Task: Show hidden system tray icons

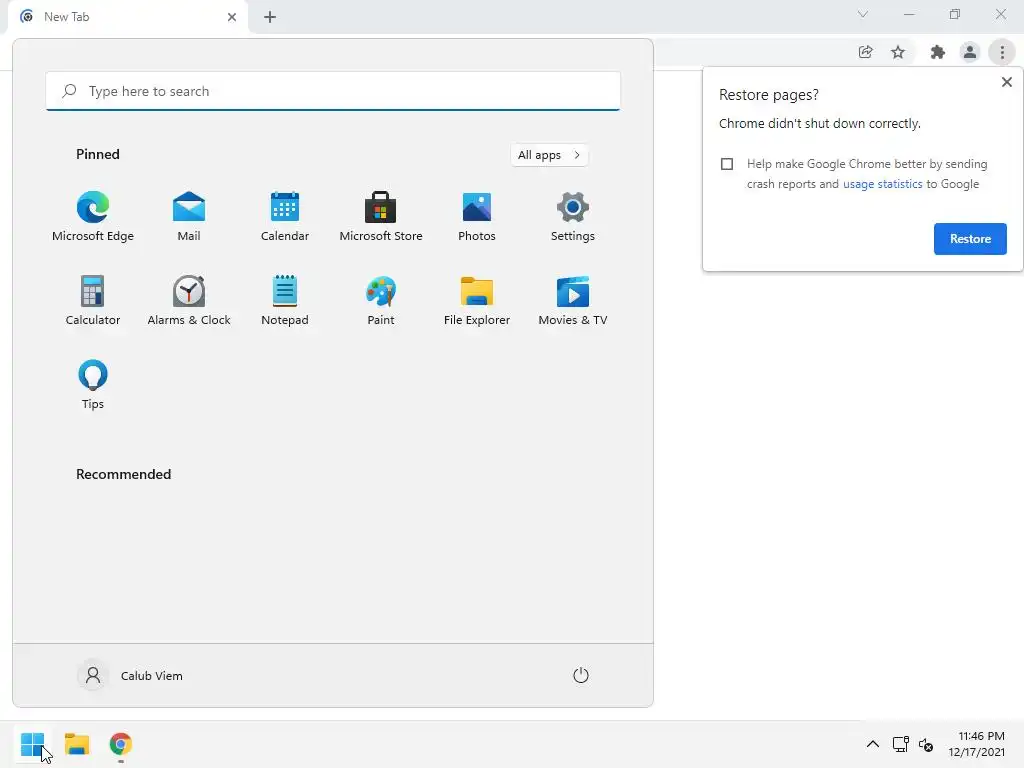Action: coord(872,744)
